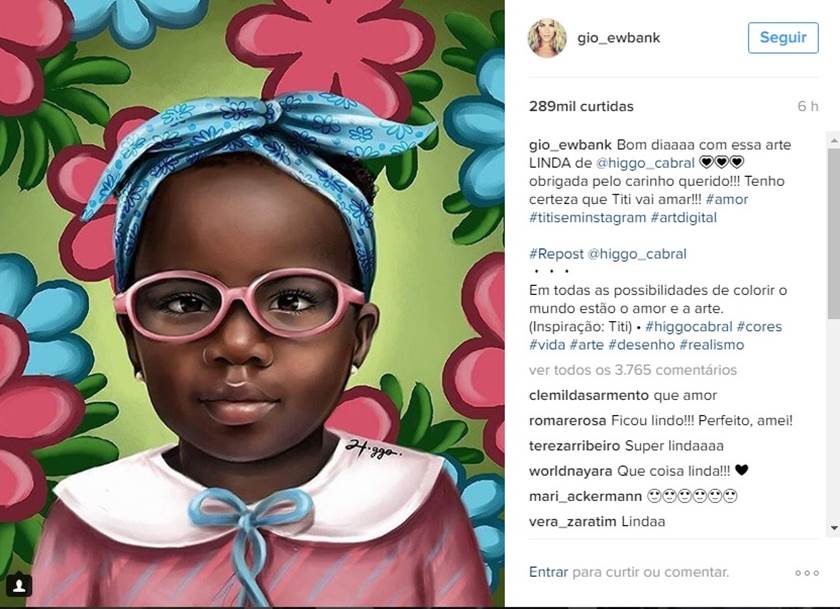Open the three dots more options menu
The image size is (840, 609).
[x=807, y=573]
